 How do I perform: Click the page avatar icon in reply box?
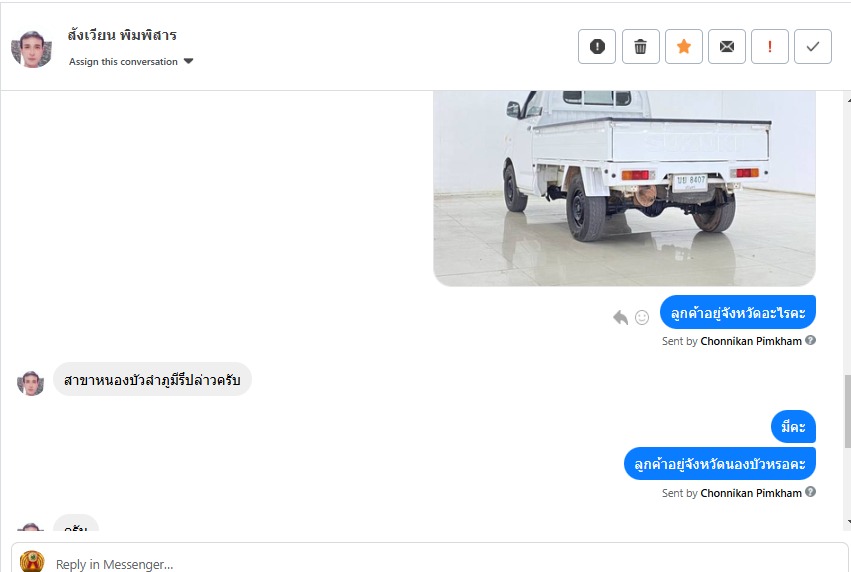pyautogui.click(x=32, y=562)
